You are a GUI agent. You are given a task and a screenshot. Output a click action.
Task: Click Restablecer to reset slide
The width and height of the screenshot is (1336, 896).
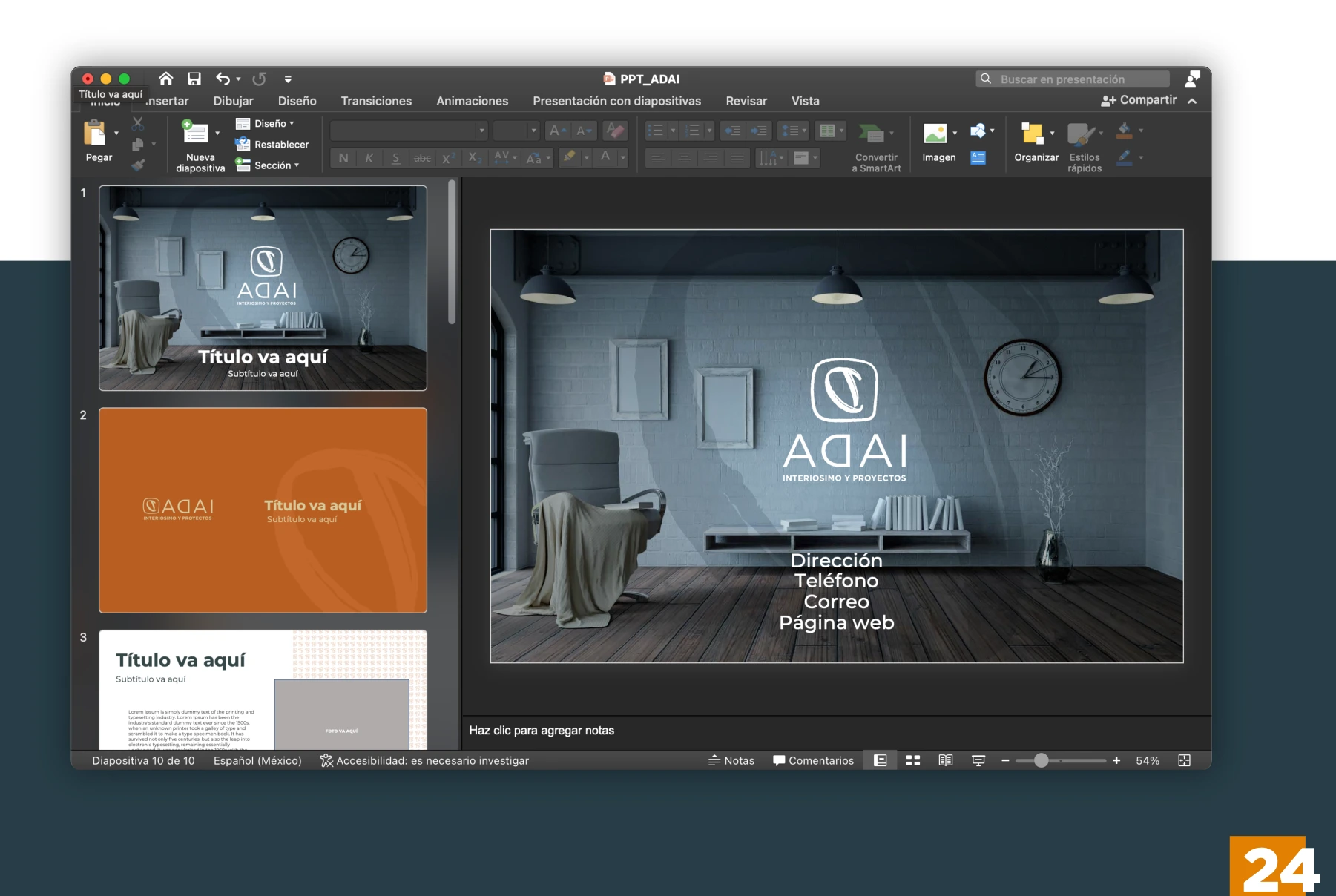272,145
